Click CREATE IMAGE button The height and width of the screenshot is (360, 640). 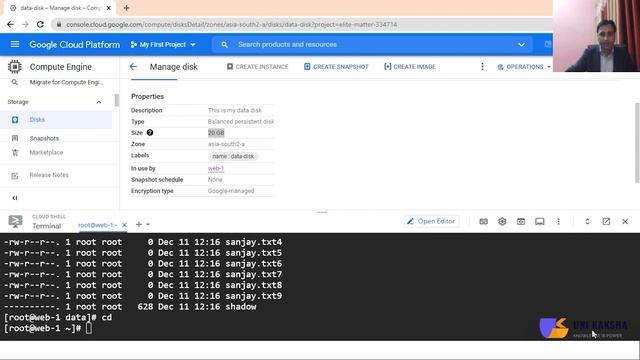point(410,67)
